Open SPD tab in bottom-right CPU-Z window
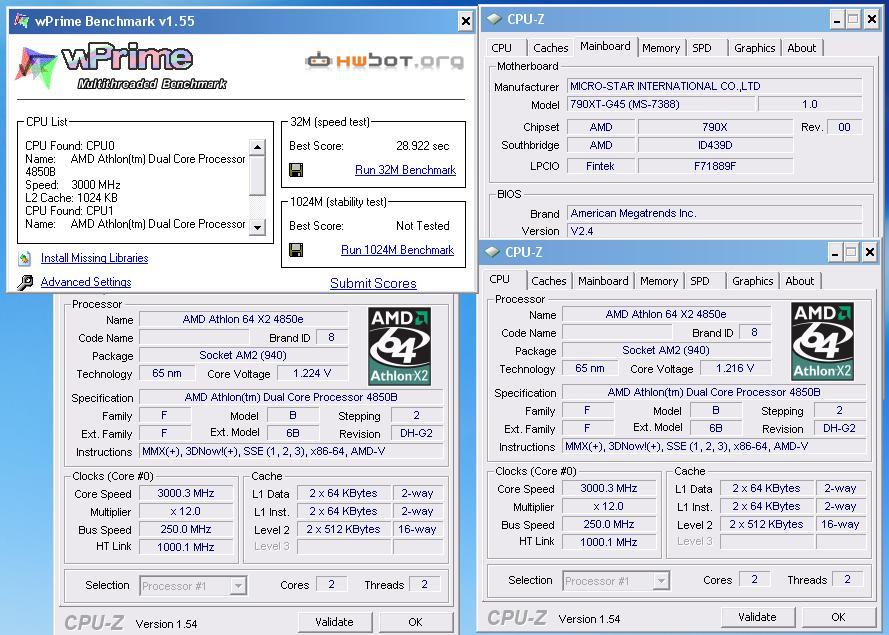The image size is (889, 635). 700,281
